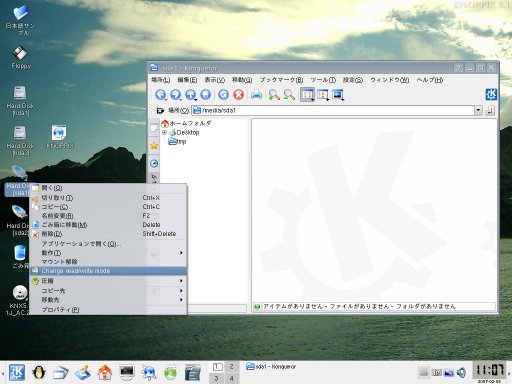Expand the 動作 submenu arrow
The height and width of the screenshot is (384, 512).
[x=181, y=253]
